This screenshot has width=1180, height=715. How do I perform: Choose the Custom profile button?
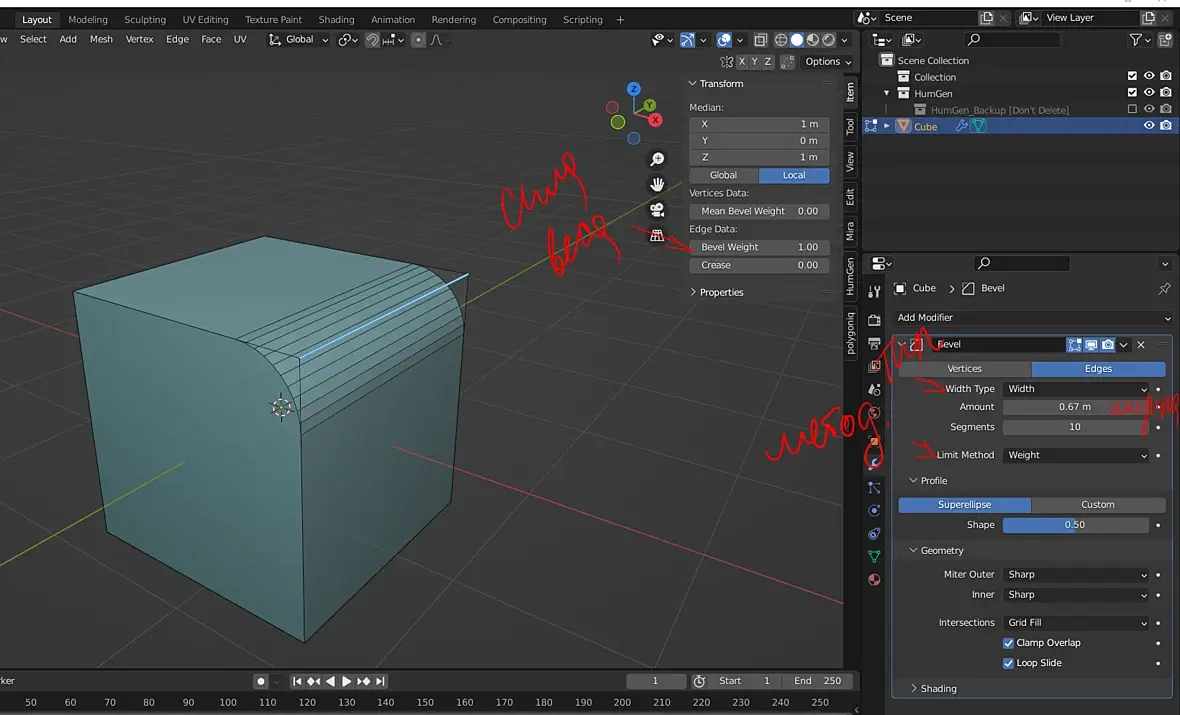pos(1098,505)
